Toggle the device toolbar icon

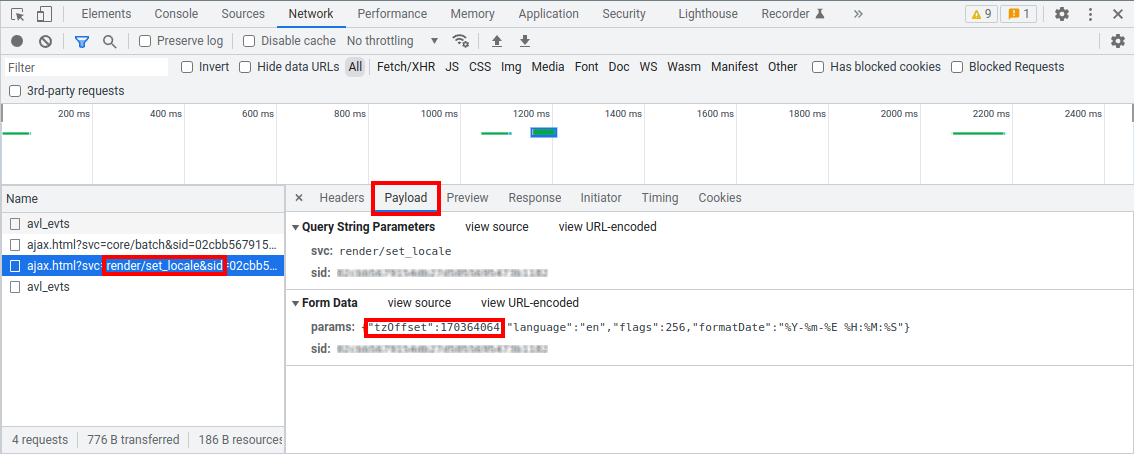(45, 14)
